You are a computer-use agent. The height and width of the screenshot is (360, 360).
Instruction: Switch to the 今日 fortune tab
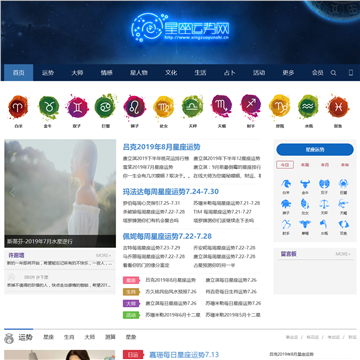285,165
